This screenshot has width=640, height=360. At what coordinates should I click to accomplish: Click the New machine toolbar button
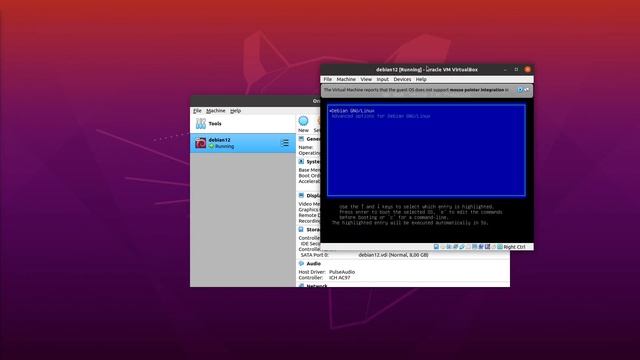[303, 124]
